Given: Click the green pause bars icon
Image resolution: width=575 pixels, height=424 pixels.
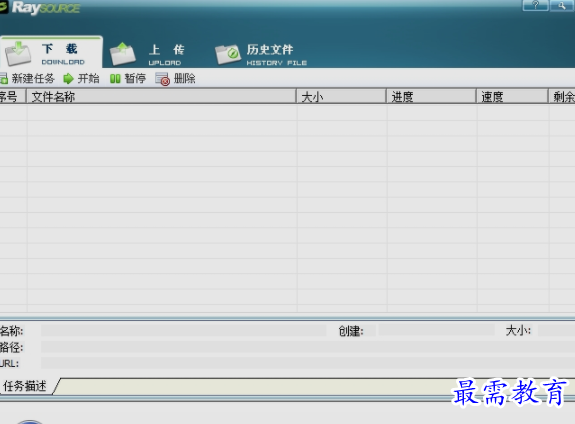Looking at the screenshot, I should (x=115, y=78).
